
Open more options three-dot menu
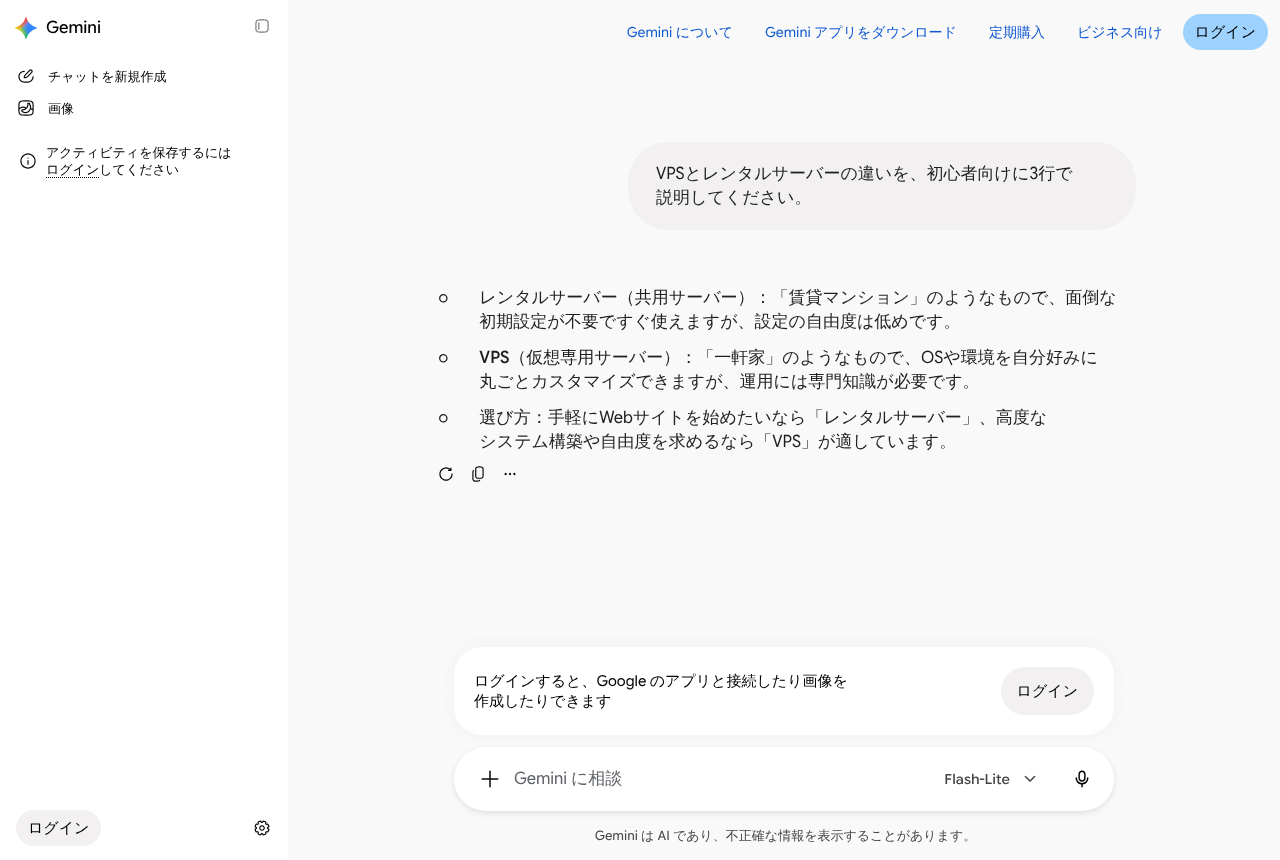pos(510,474)
